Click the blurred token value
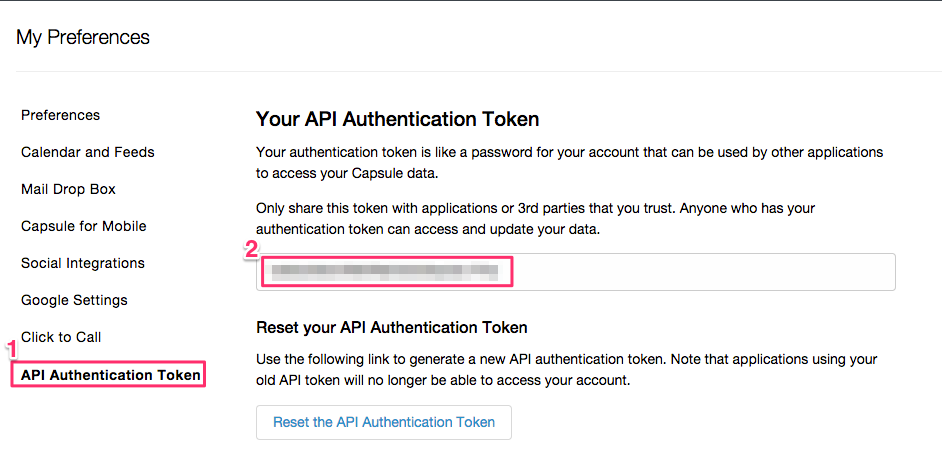Screen dimensions: 942x475 (x=385, y=271)
